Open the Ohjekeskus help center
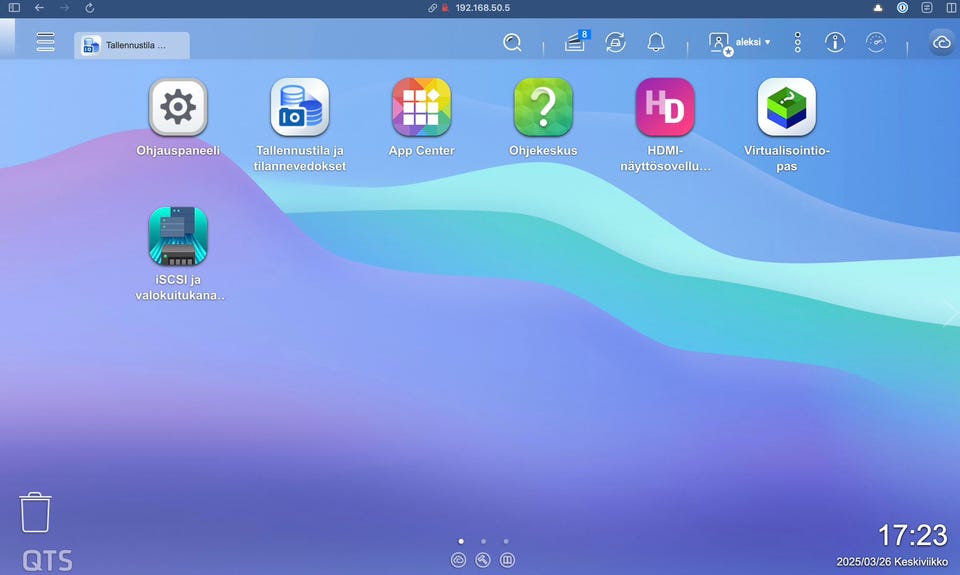The width and height of the screenshot is (960, 575). click(x=543, y=107)
